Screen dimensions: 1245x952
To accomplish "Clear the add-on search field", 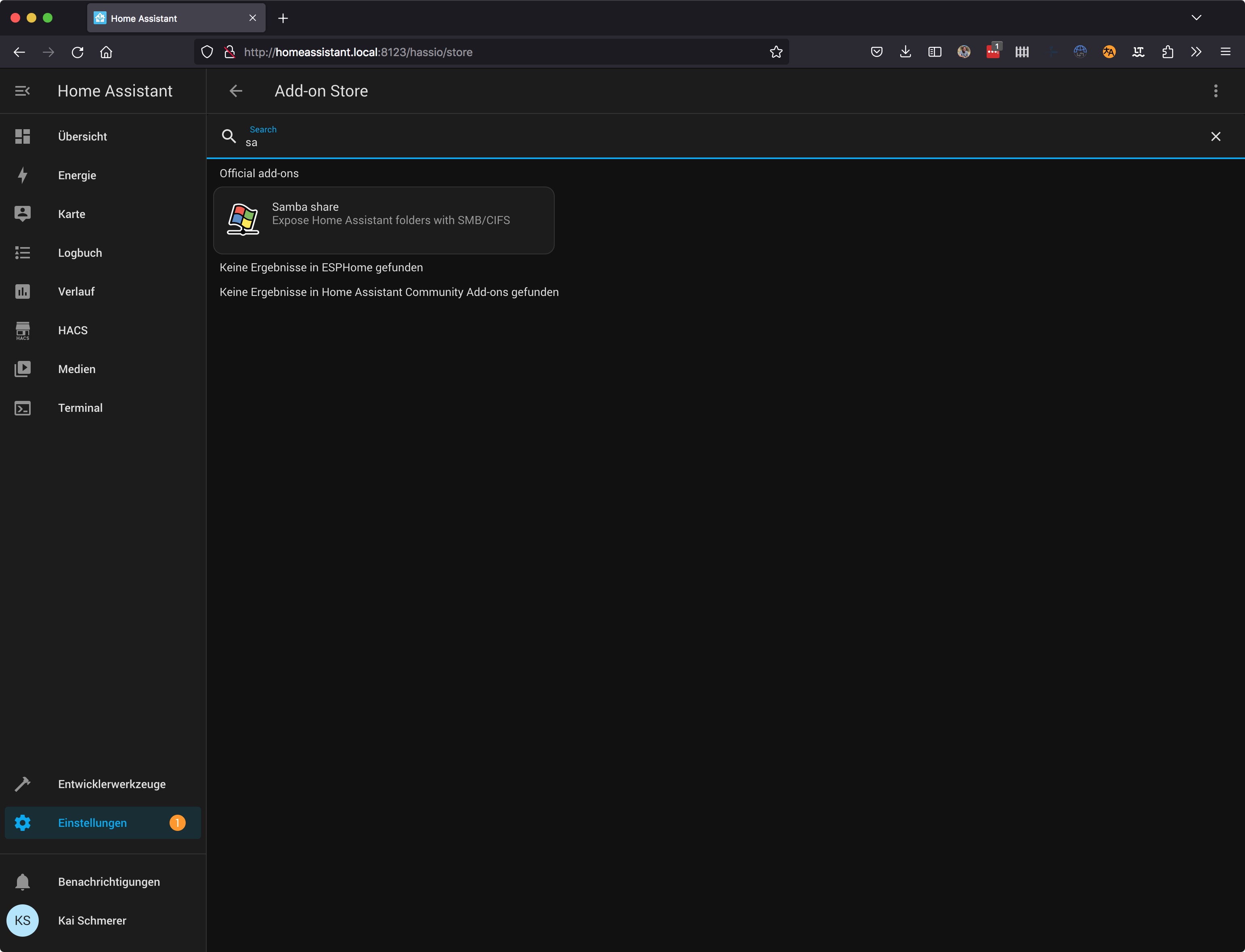I will [1216, 136].
